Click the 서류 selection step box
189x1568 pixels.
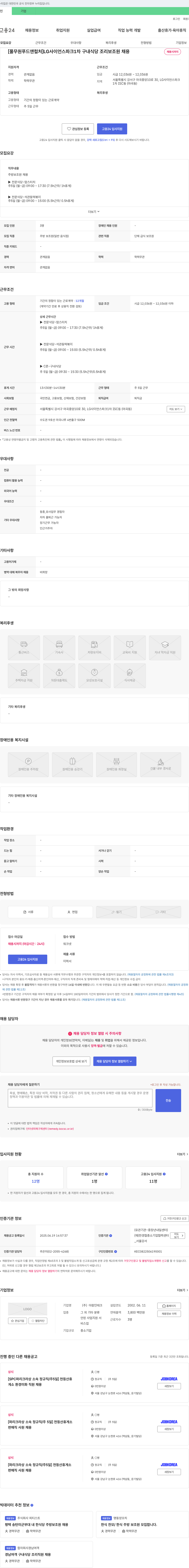(28, 912)
